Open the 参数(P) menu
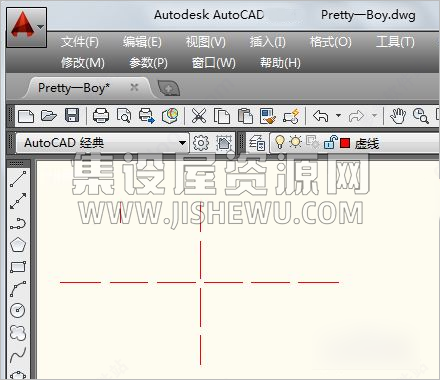The image size is (440, 380). [148, 63]
